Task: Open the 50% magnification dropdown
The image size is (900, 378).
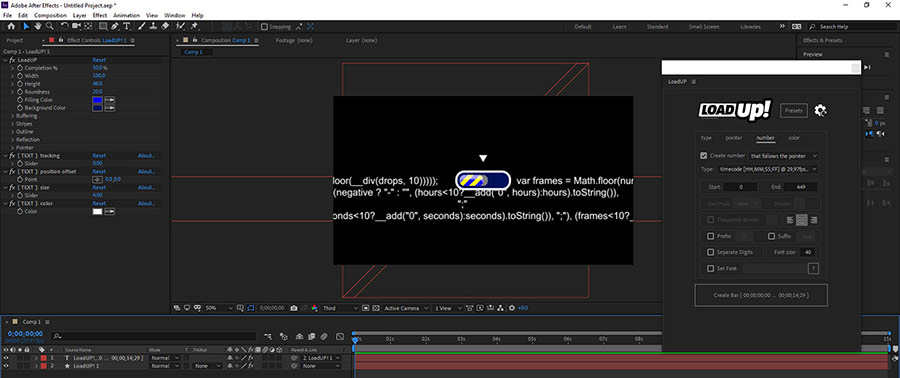Action: point(219,308)
